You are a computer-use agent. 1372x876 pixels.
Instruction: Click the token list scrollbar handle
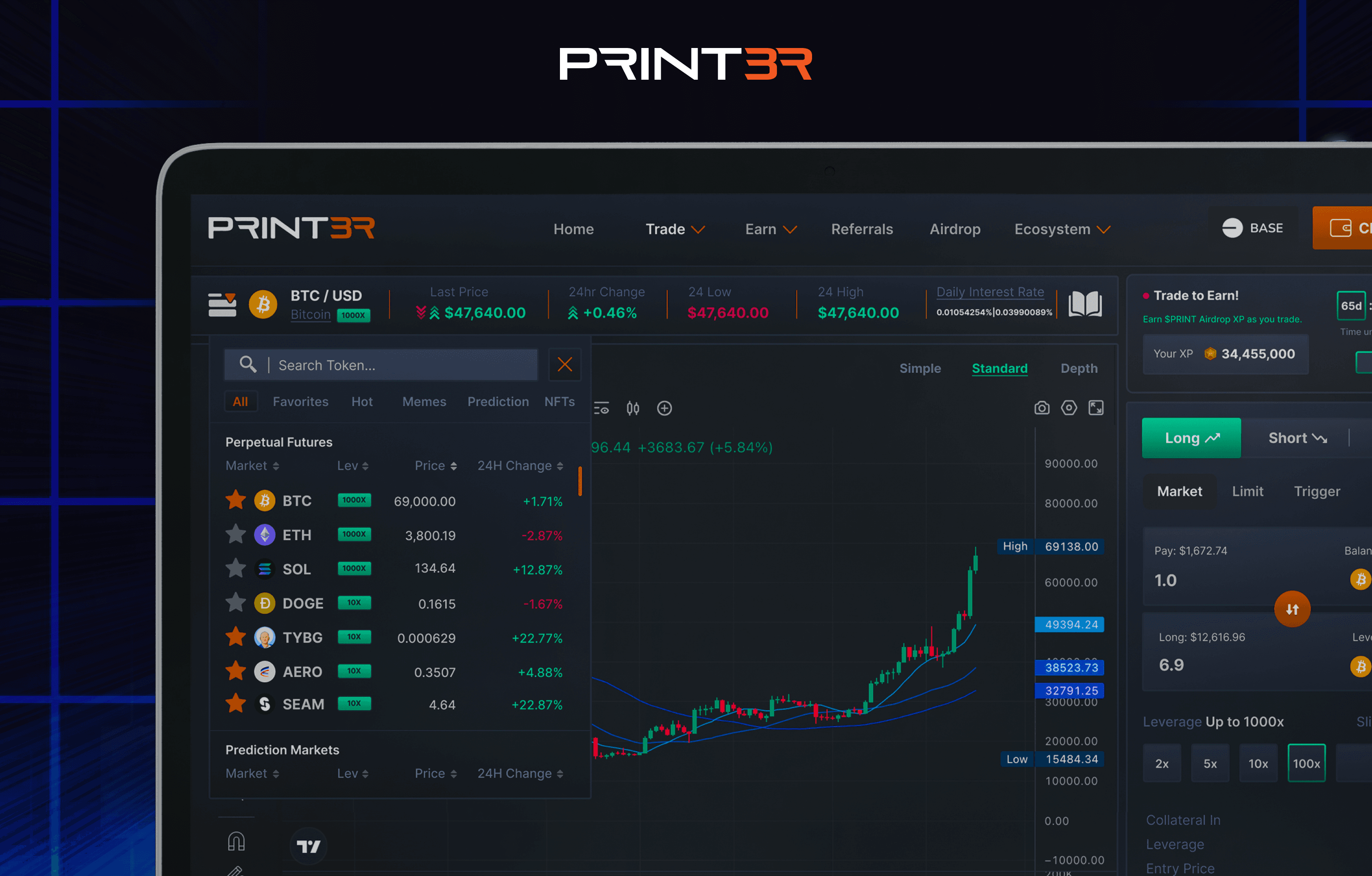580,481
